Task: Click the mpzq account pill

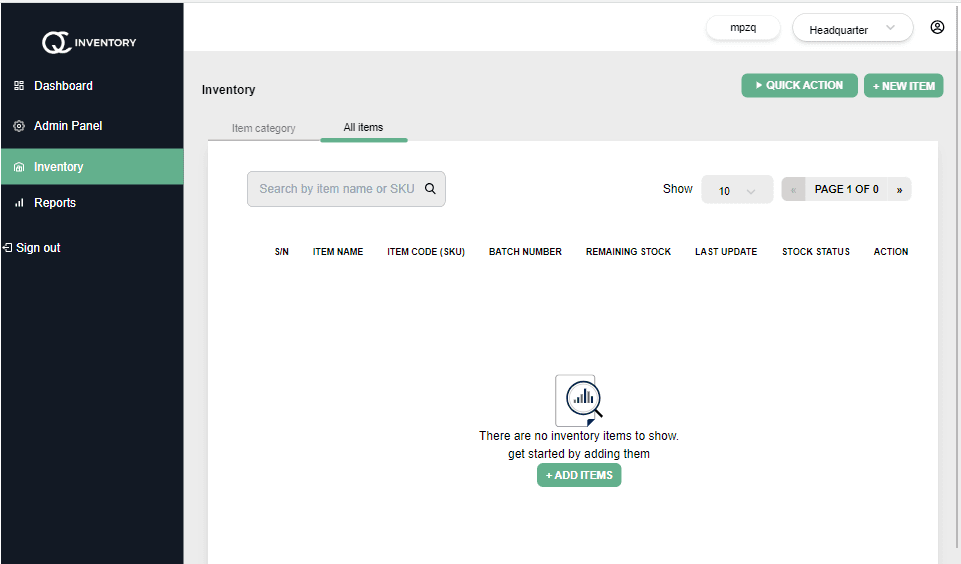Action: [743, 28]
